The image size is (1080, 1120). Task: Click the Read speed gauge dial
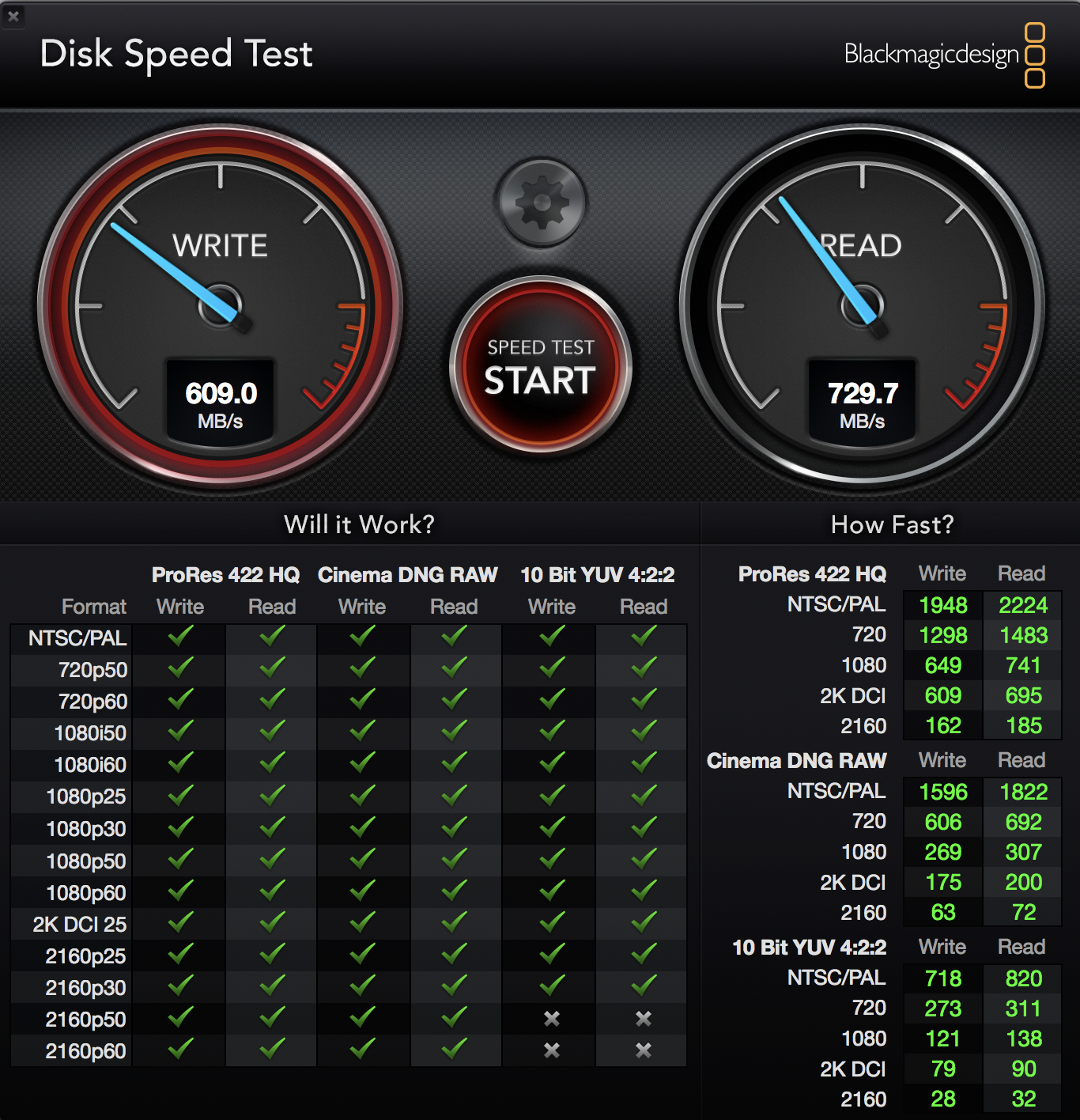pos(862,305)
